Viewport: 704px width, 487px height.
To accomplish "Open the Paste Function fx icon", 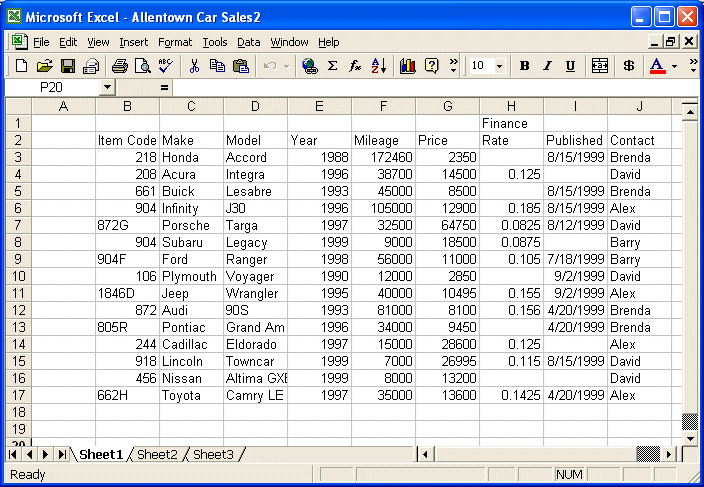I will pyautogui.click(x=355, y=66).
